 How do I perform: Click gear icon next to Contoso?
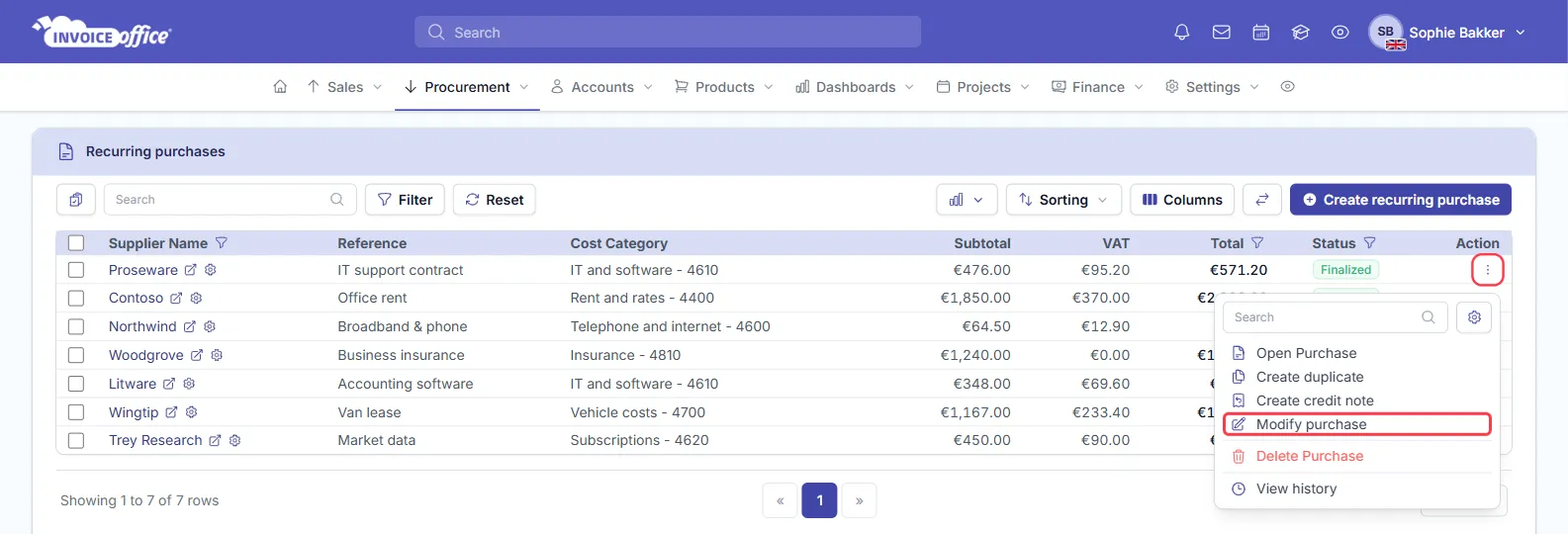pos(196,298)
